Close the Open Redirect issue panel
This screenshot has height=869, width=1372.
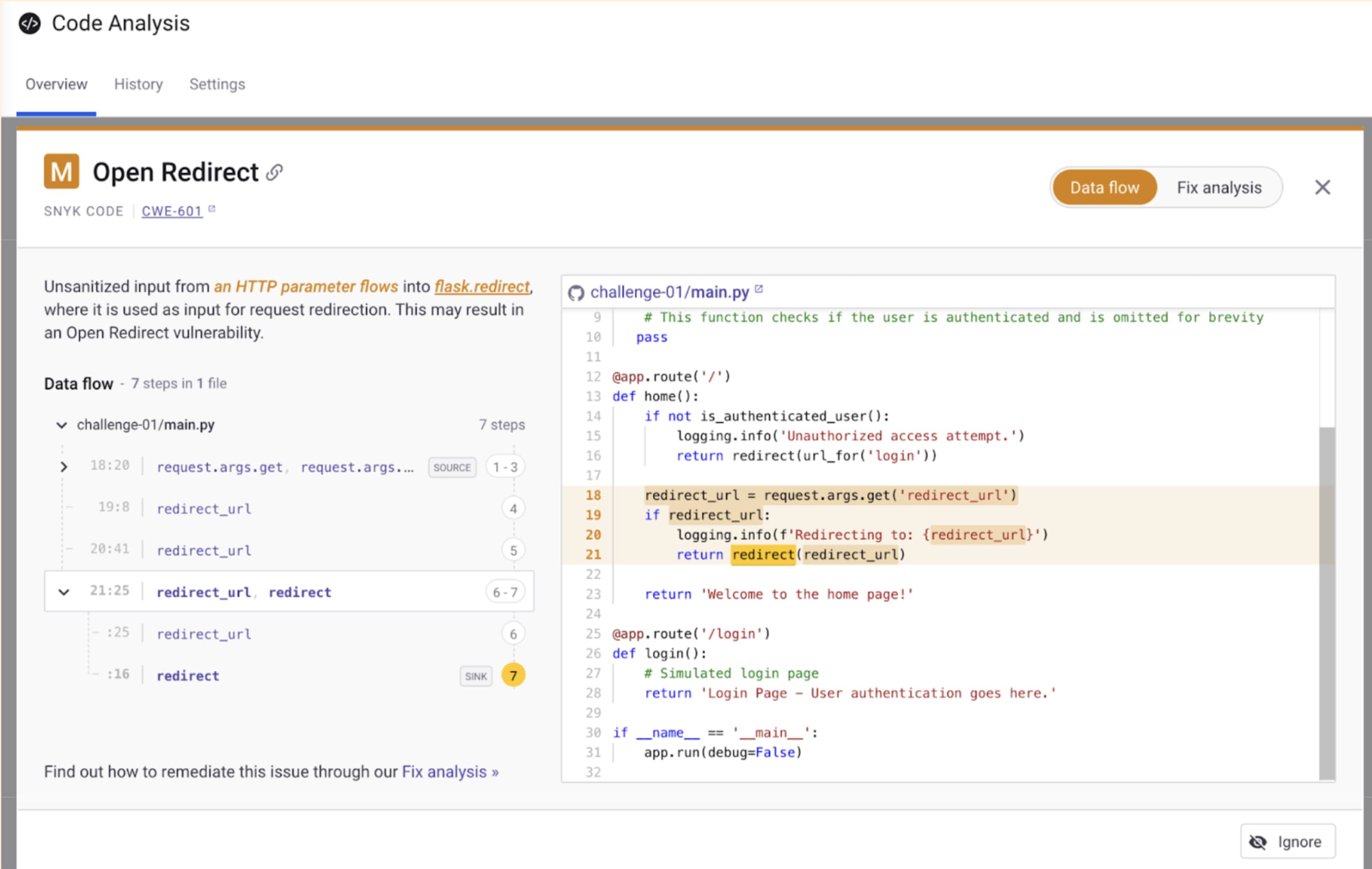(1323, 188)
